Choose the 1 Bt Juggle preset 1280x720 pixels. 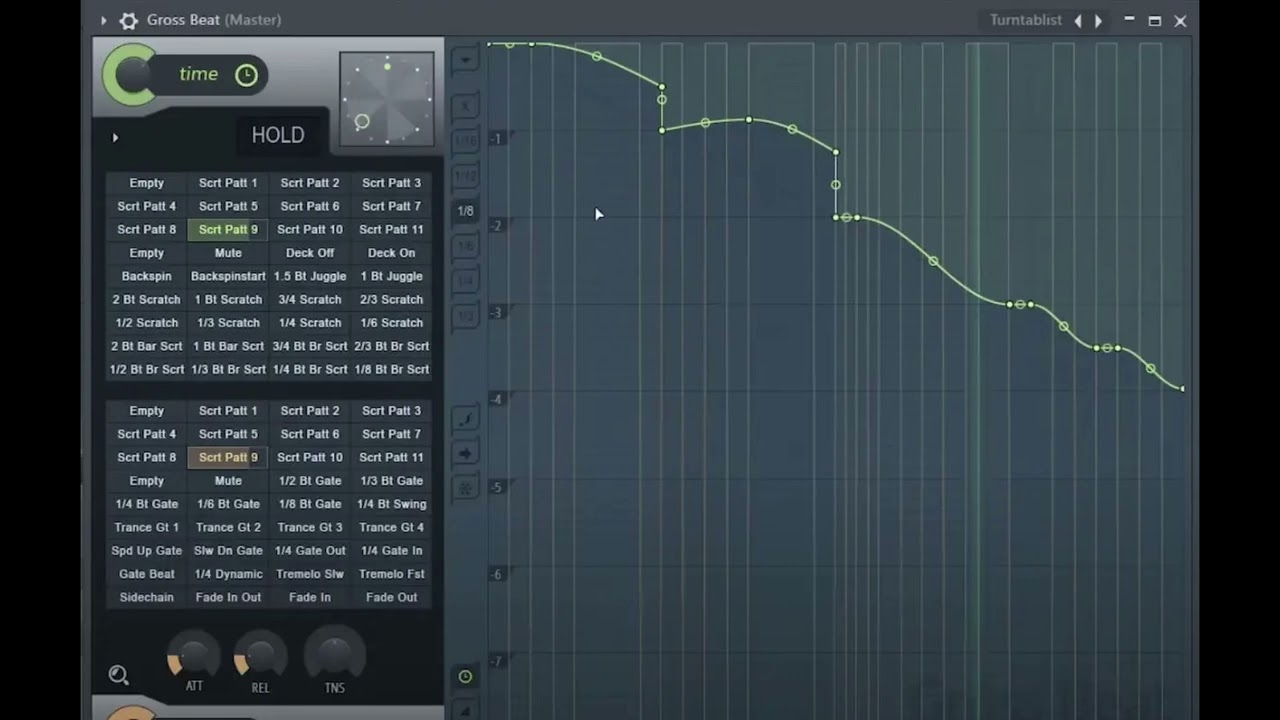click(x=391, y=276)
